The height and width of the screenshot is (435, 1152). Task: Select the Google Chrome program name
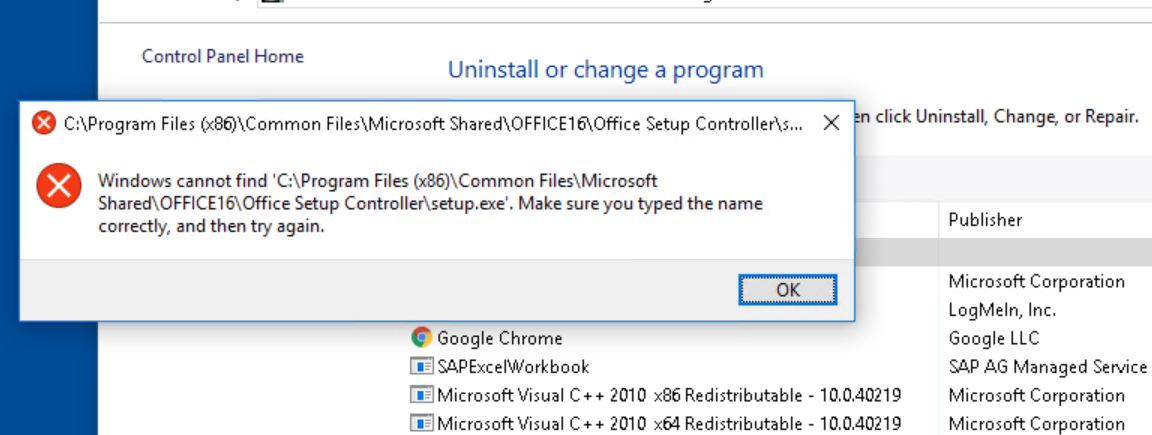coord(500,338)
